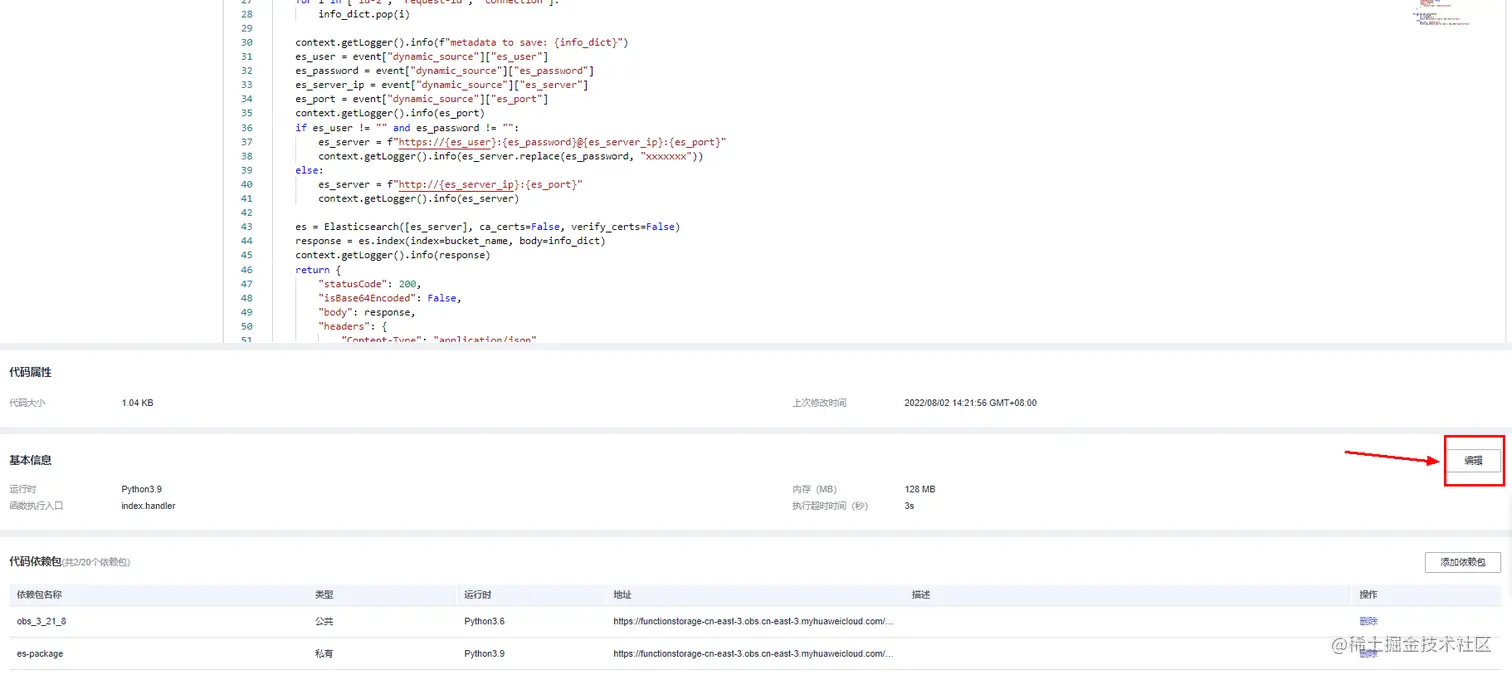
Task: Click the 类型 column header
Action: (x=324, y=595)
